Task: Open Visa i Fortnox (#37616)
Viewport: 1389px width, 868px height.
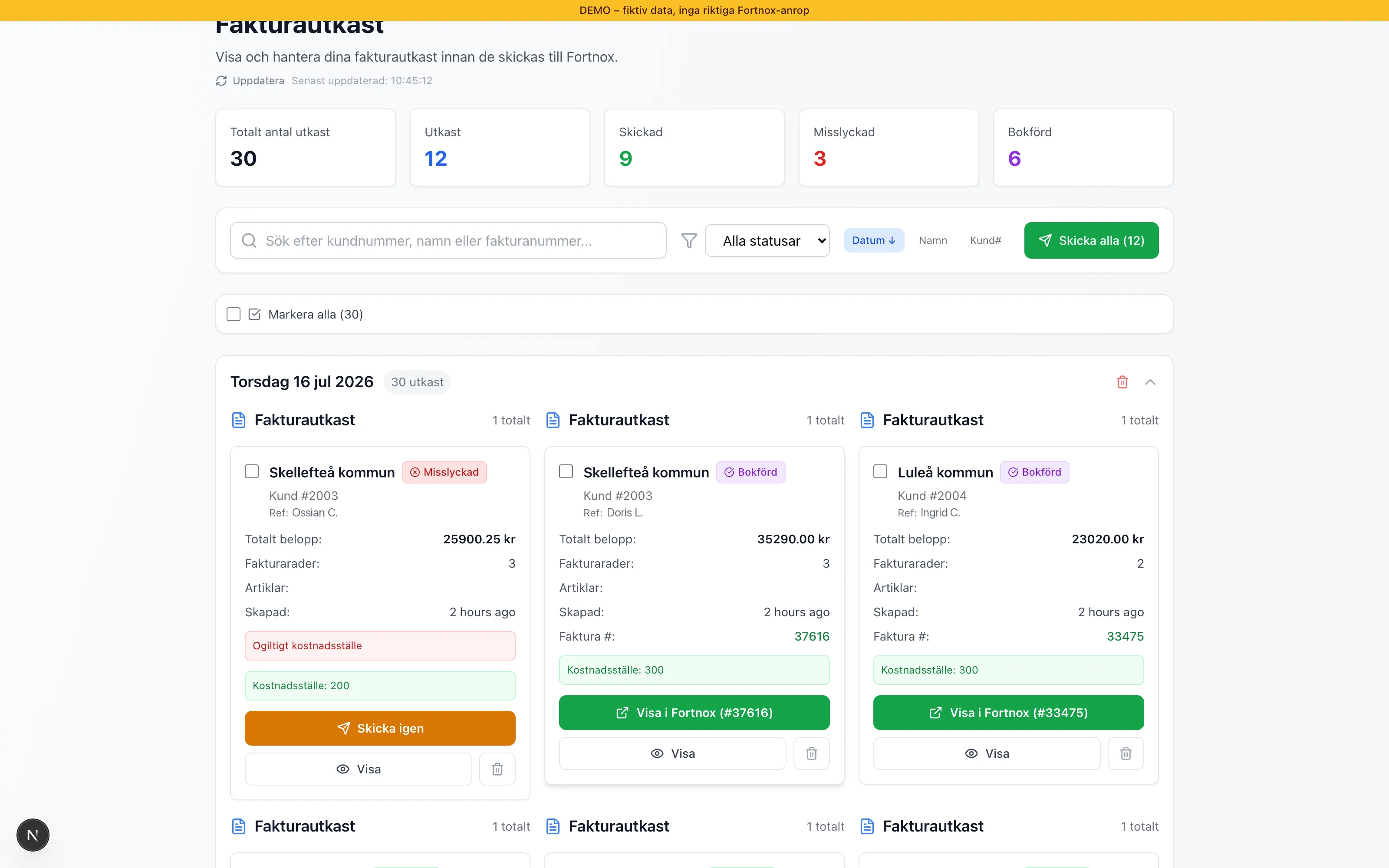Action: (x=694, y=713)
